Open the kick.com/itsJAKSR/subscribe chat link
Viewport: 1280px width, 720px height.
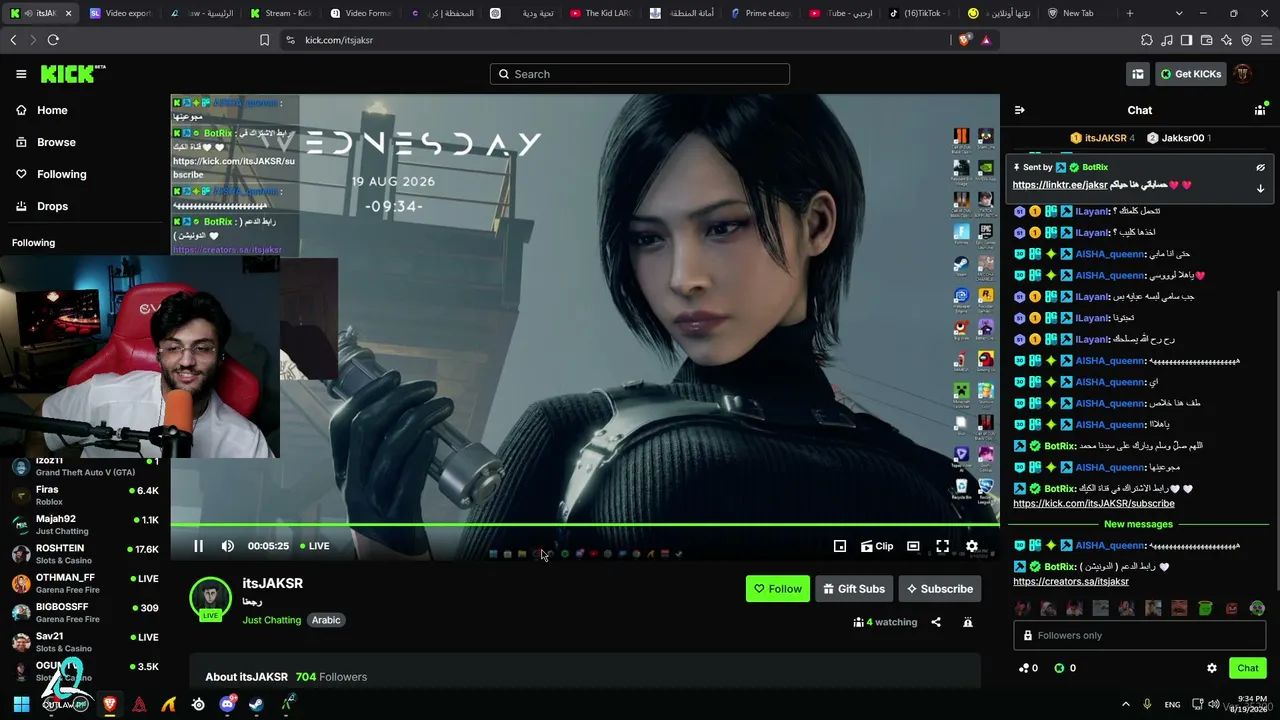1094,503
